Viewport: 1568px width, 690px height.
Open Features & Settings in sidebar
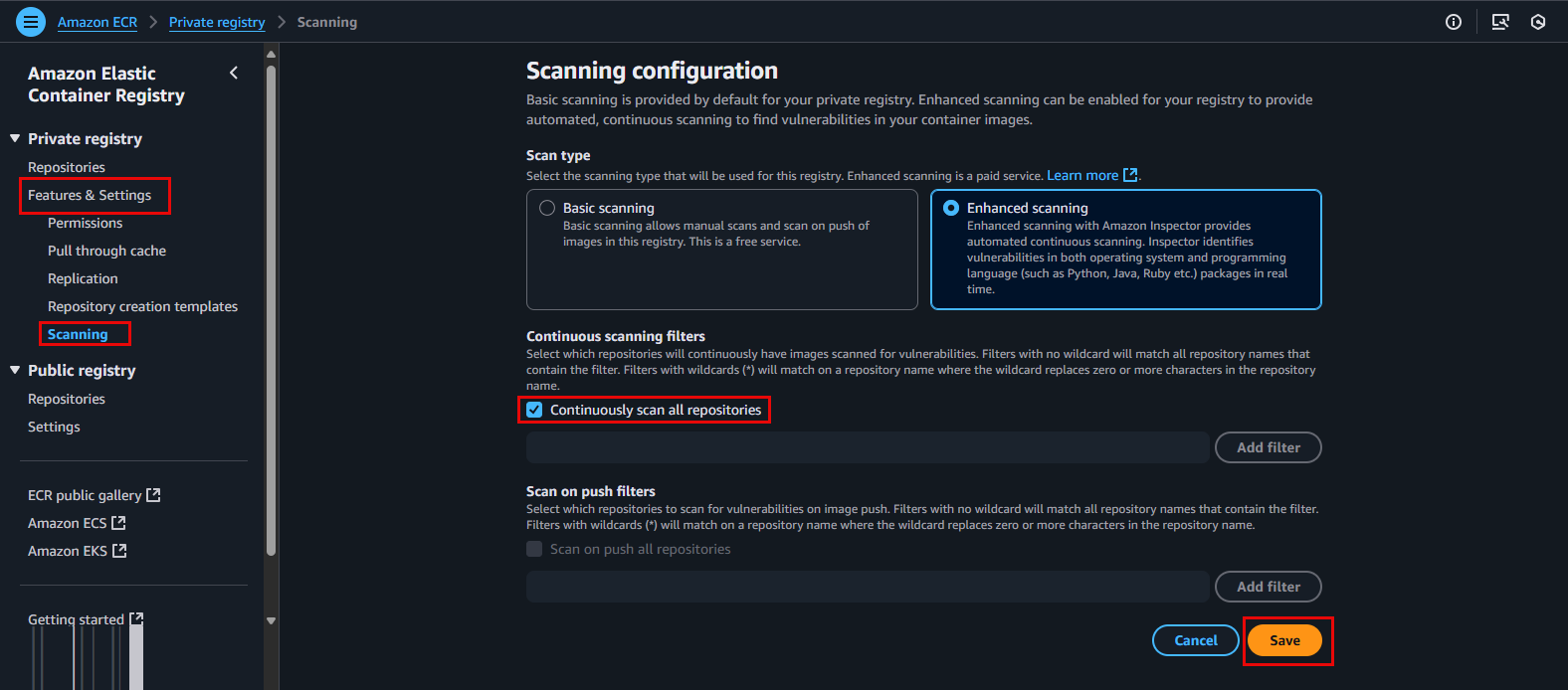90,195
